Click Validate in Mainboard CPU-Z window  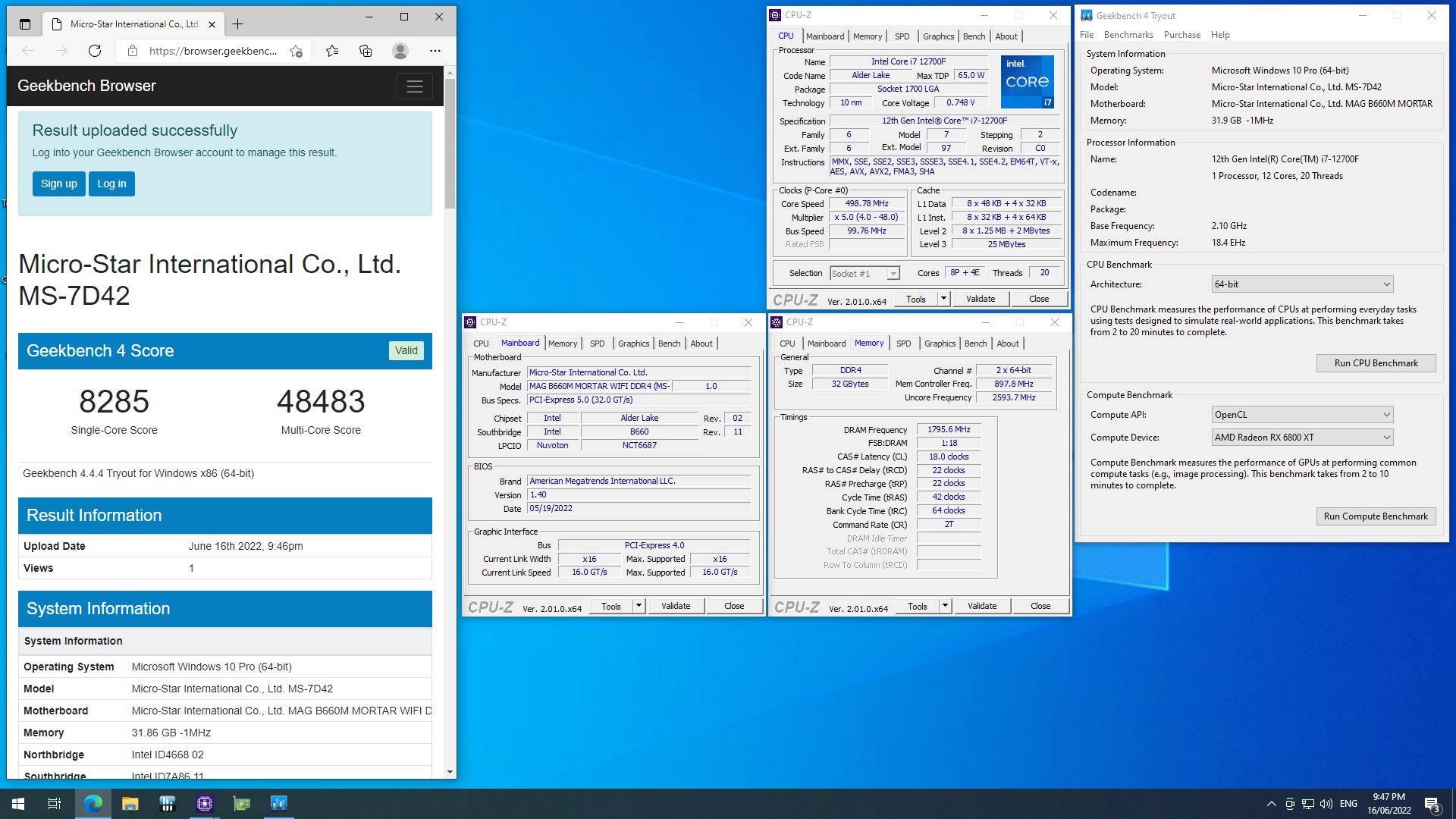click(x=676, y=606)
